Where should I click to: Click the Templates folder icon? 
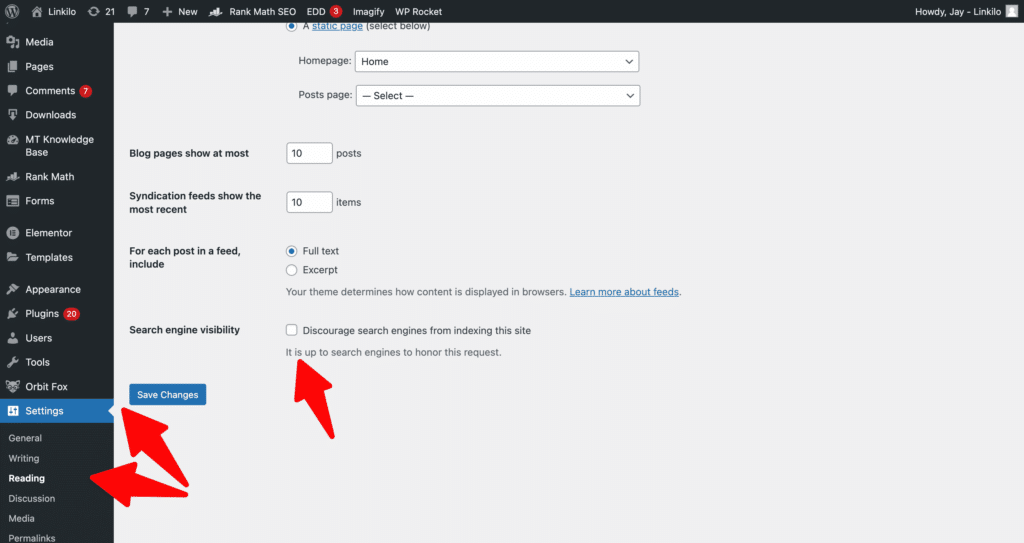(x=12, y=257)
